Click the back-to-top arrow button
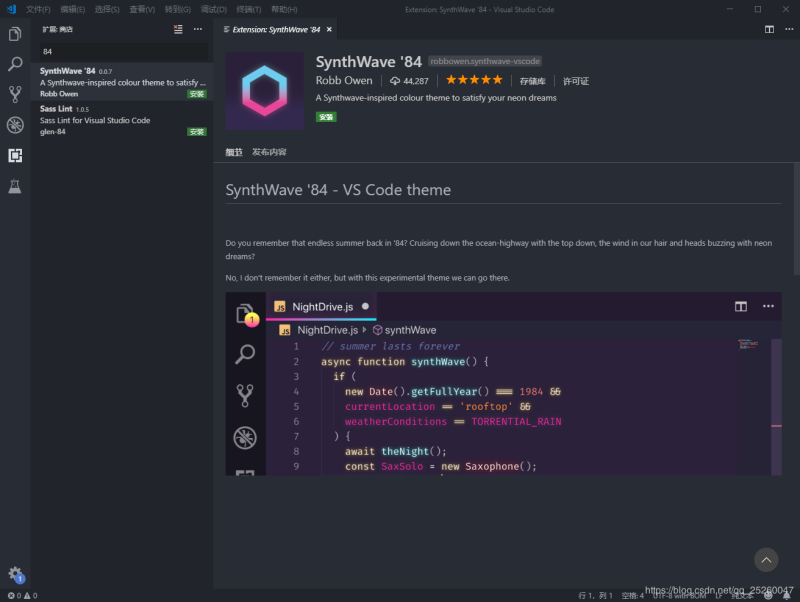The width and height of the screenshot is (800, 602). (766, 560)
